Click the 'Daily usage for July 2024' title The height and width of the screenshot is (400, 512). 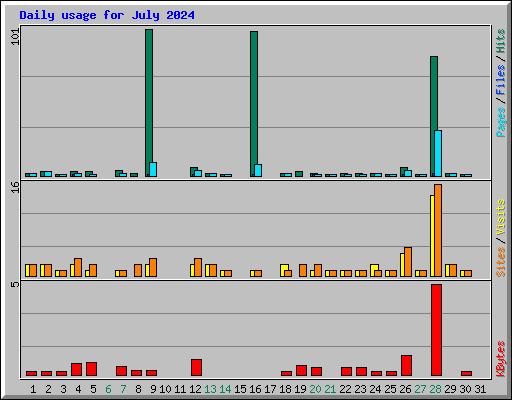tap(107, 15)
